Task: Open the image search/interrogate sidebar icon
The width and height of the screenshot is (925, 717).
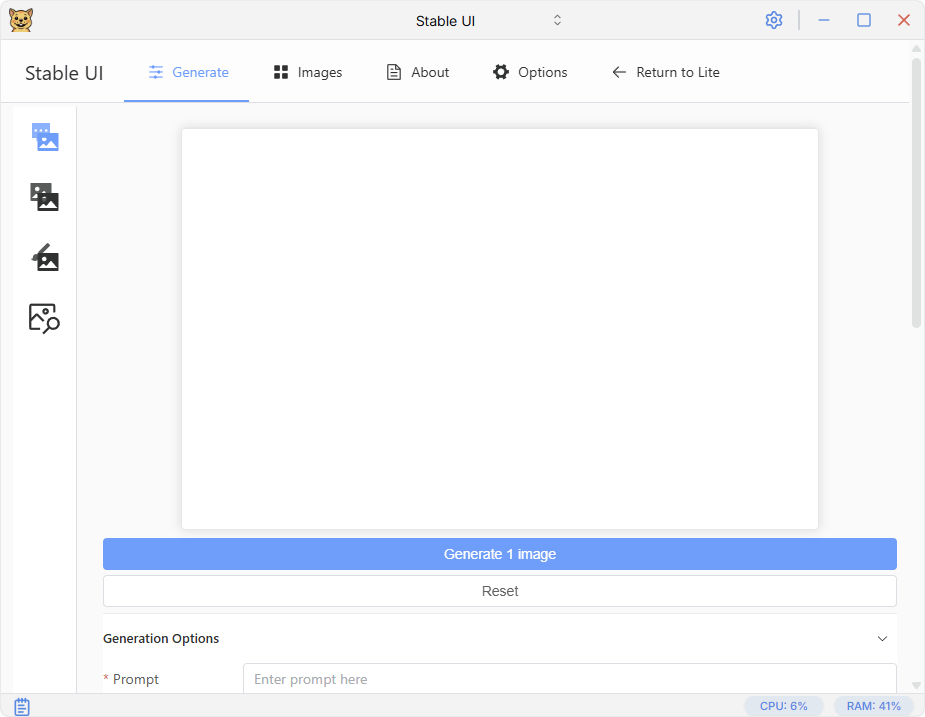Action: pyautogui.click(x=45, y=318)
